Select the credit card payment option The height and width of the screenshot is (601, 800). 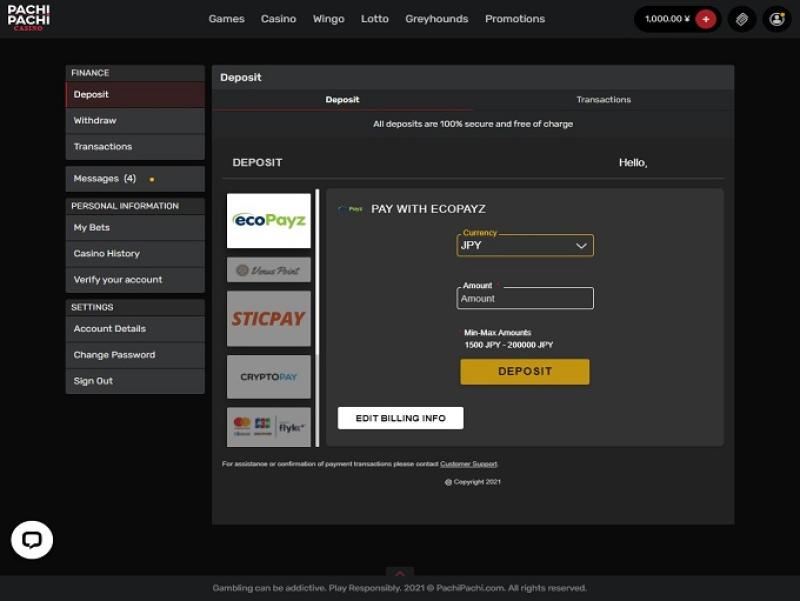coord(269,426)
